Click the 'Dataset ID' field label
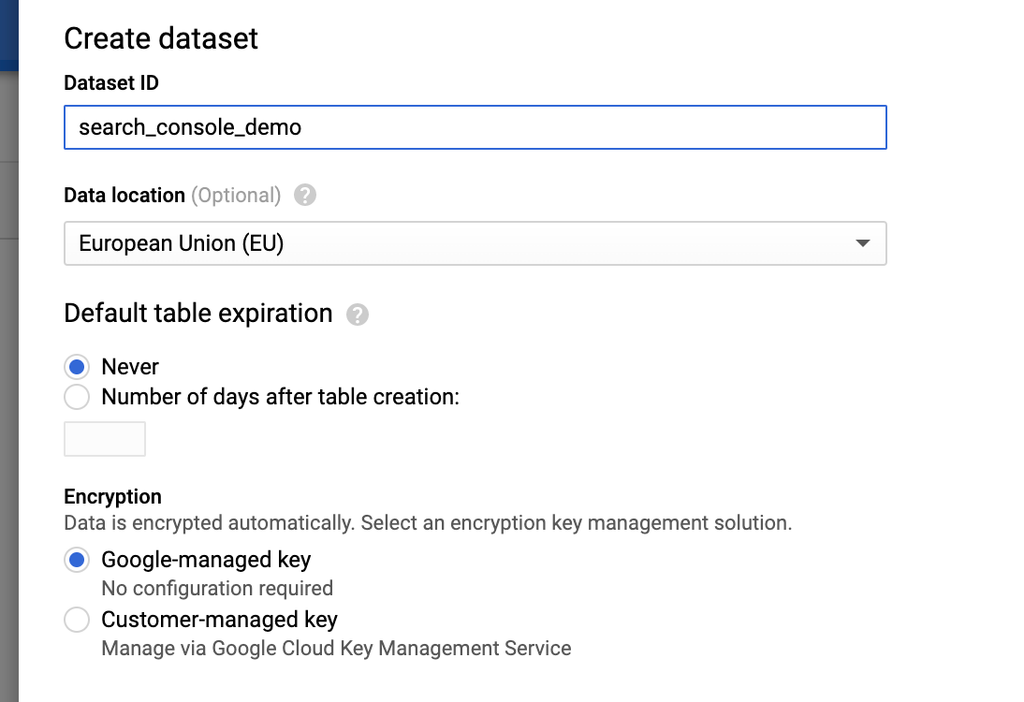Image resolution: width=1024 pixels, height=702 pixels. tap(111, 83)
